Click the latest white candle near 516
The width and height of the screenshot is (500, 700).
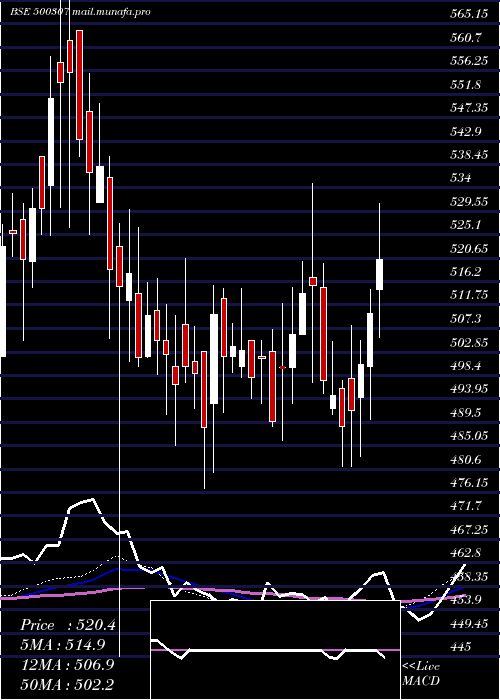point(379,275)
